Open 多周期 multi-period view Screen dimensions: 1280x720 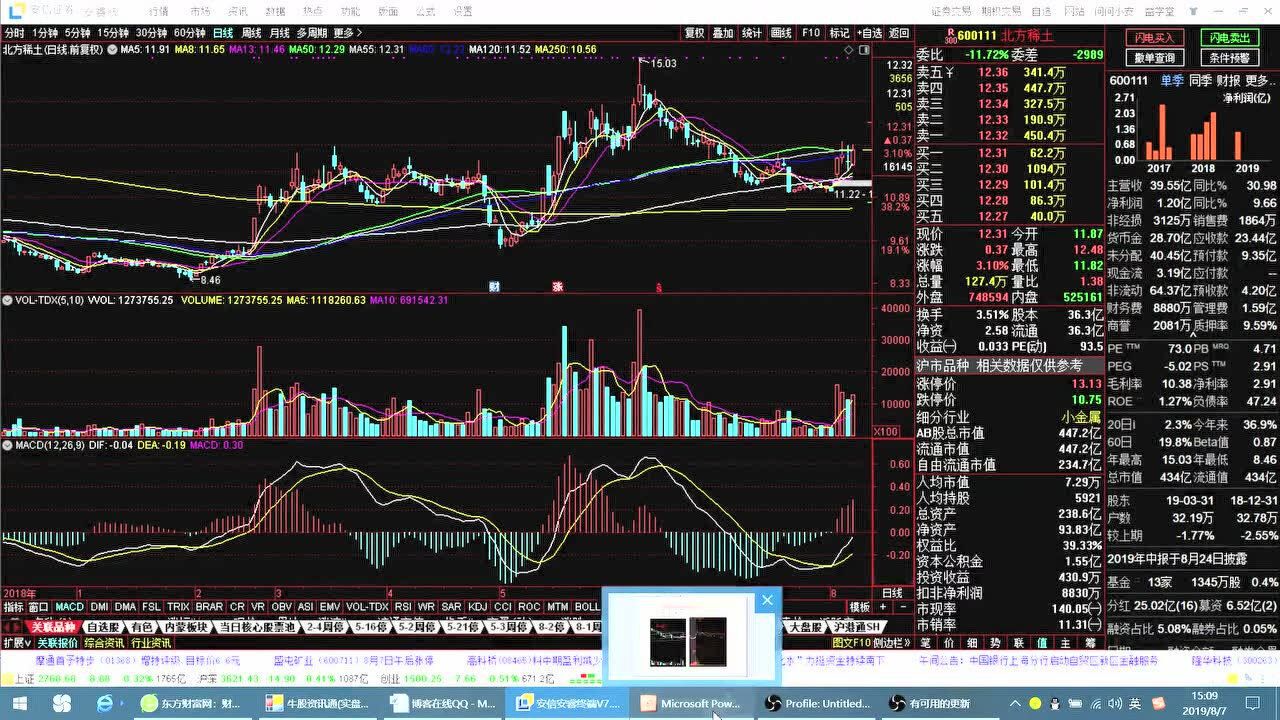[311, 33]
